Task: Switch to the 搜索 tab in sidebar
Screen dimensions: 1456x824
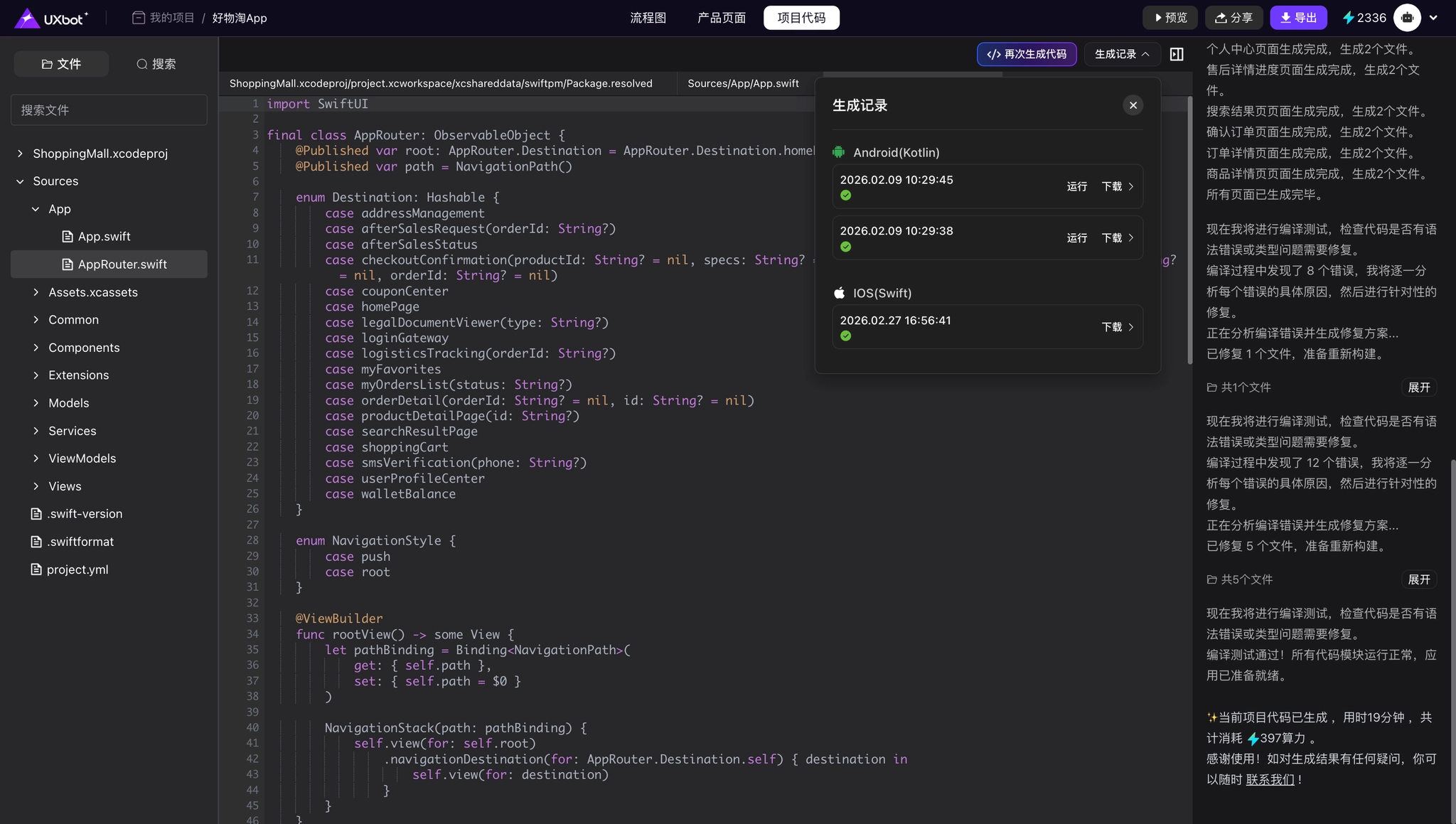Action: (x=156, y=64)
